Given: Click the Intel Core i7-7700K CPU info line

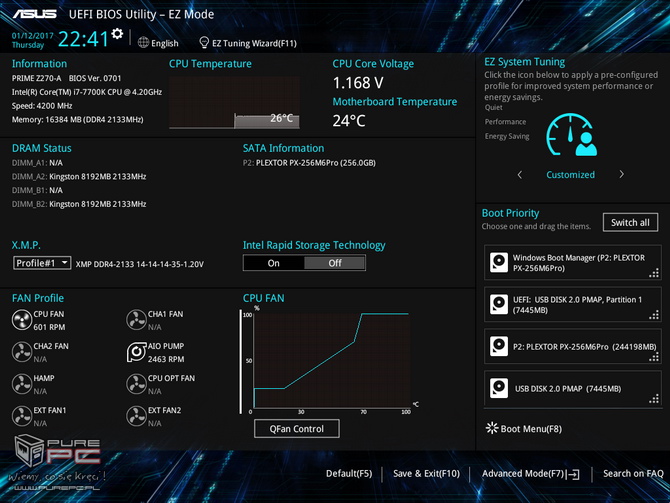Looking at the screenshot, I should 87,92.
